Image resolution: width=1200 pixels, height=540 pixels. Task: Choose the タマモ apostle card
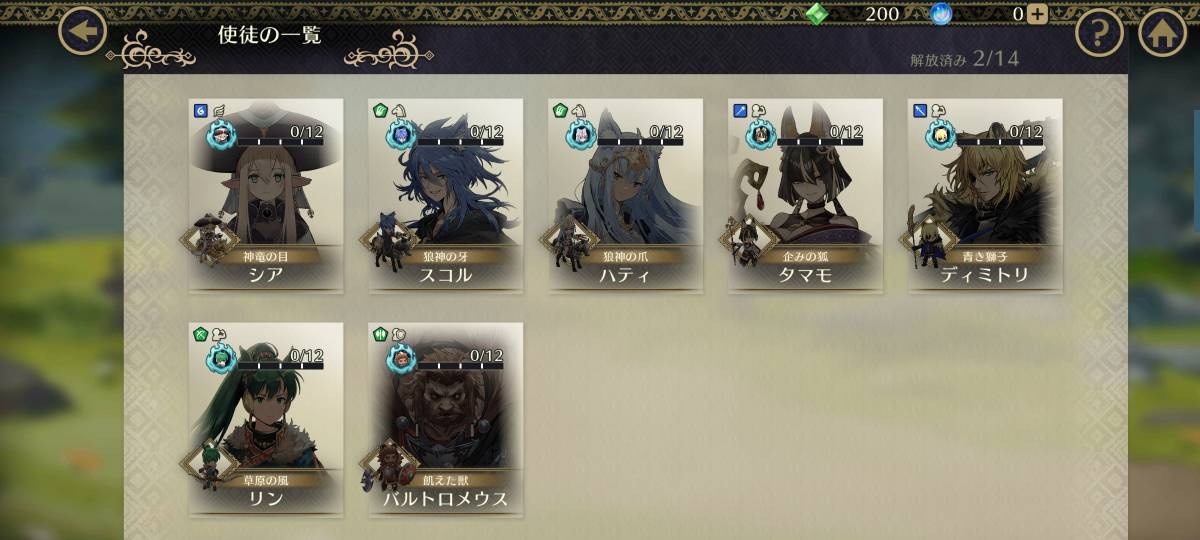806,195
